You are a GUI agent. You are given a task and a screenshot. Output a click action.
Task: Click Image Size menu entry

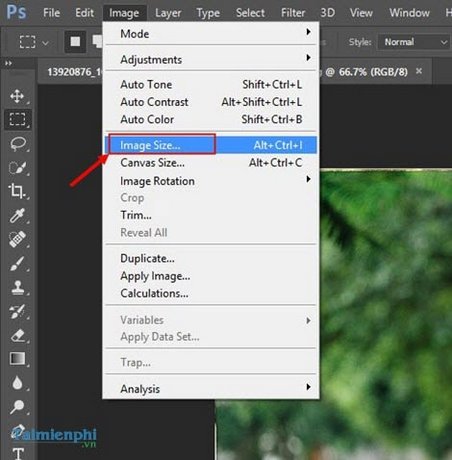point(211,145)
